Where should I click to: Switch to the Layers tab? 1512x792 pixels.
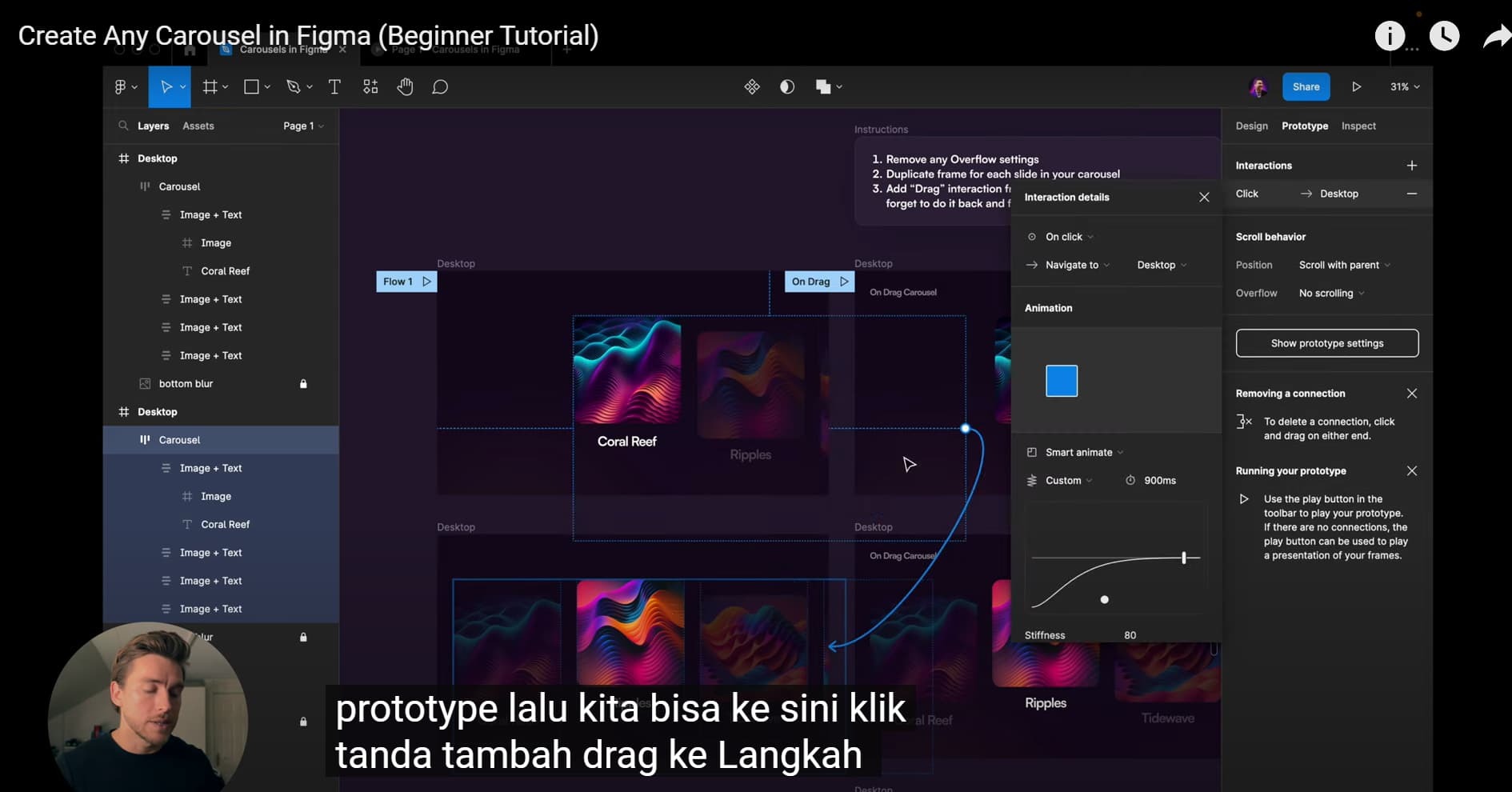click(153, 126)
